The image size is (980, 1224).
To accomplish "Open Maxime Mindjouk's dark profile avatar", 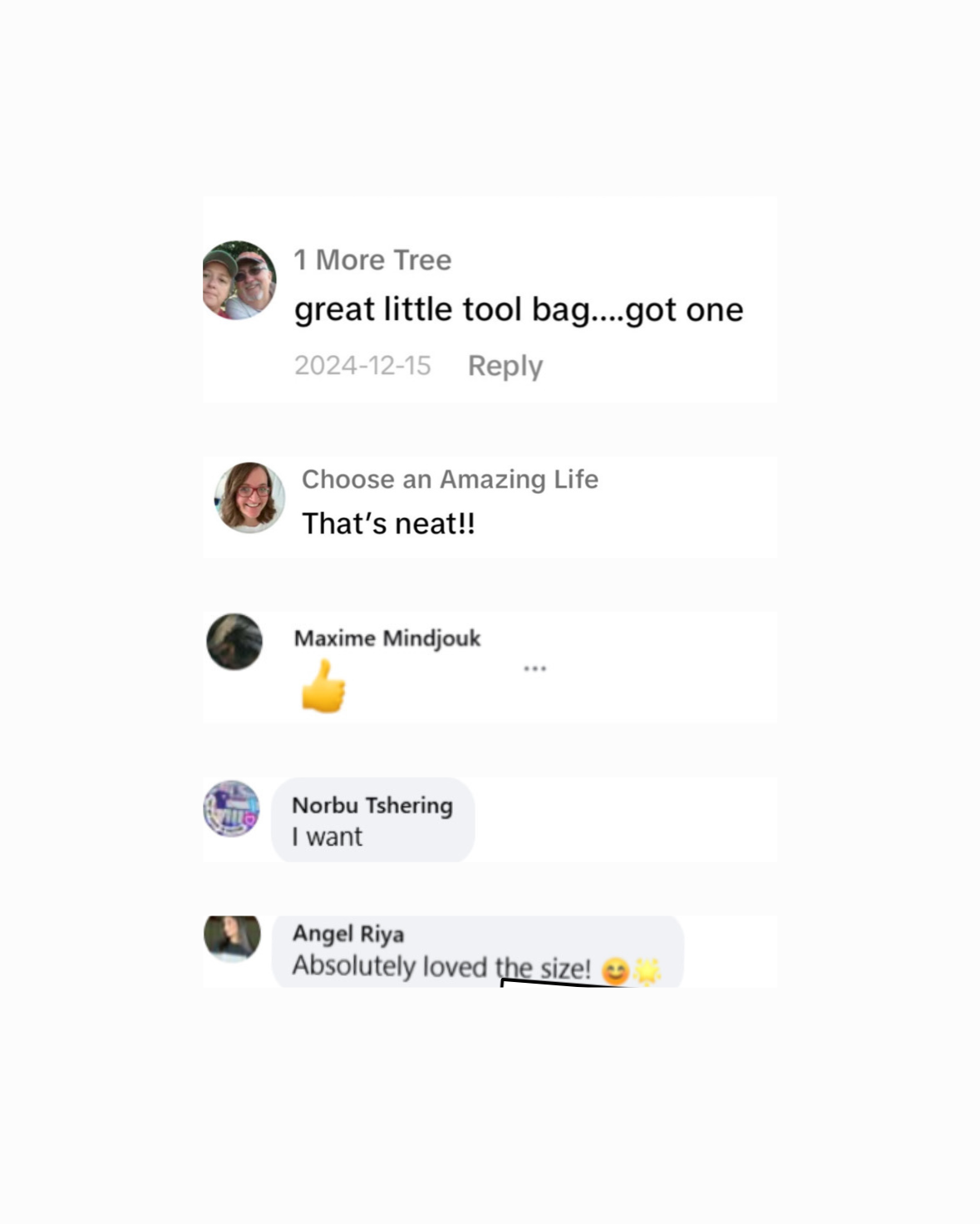I will pyautogui.click(x=234, y=641).
